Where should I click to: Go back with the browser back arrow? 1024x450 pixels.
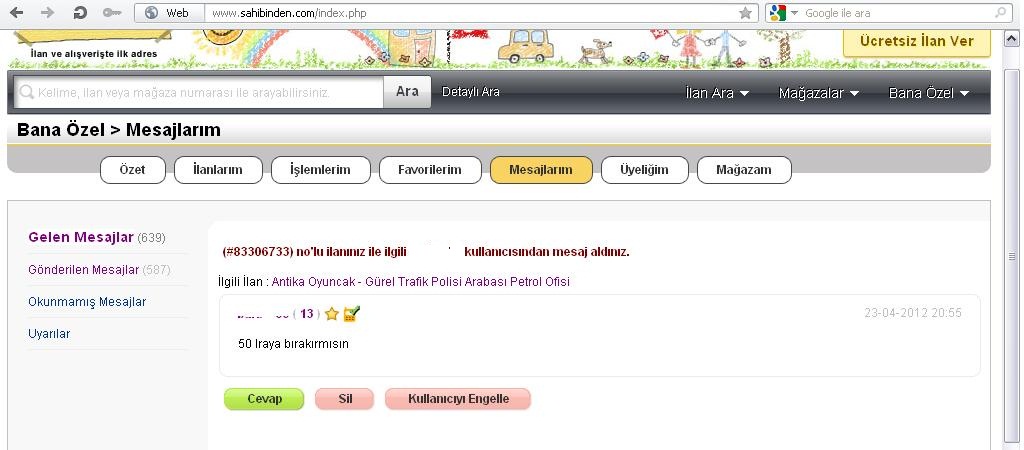(x=16, y=12)
